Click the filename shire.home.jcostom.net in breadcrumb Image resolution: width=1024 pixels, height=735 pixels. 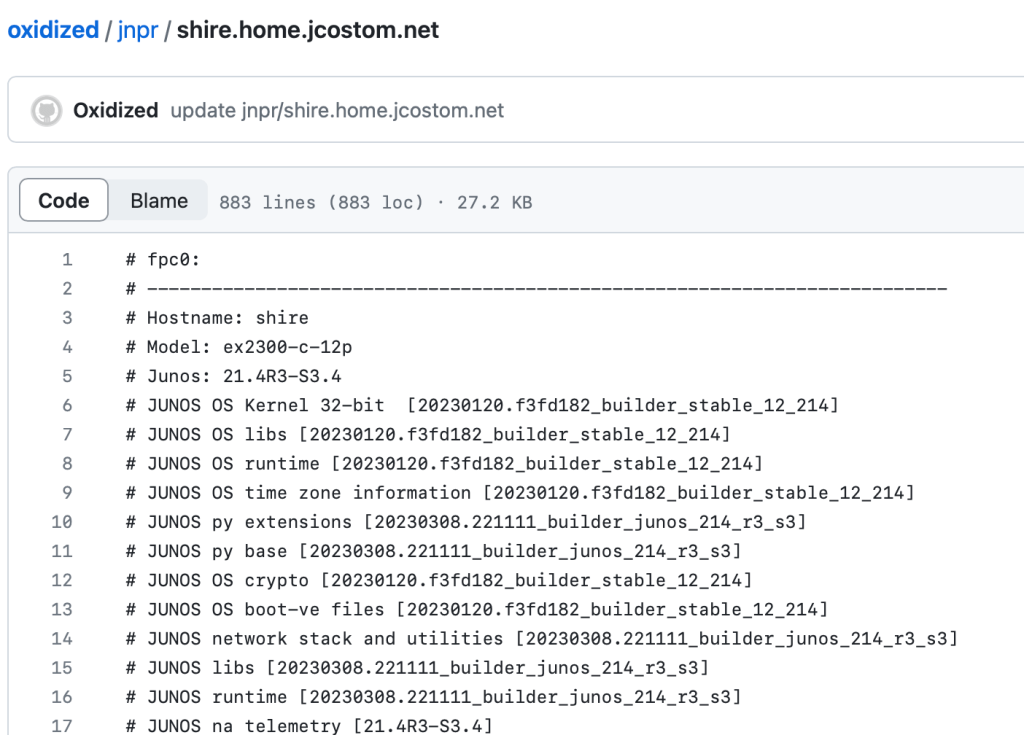pos(305,29)
